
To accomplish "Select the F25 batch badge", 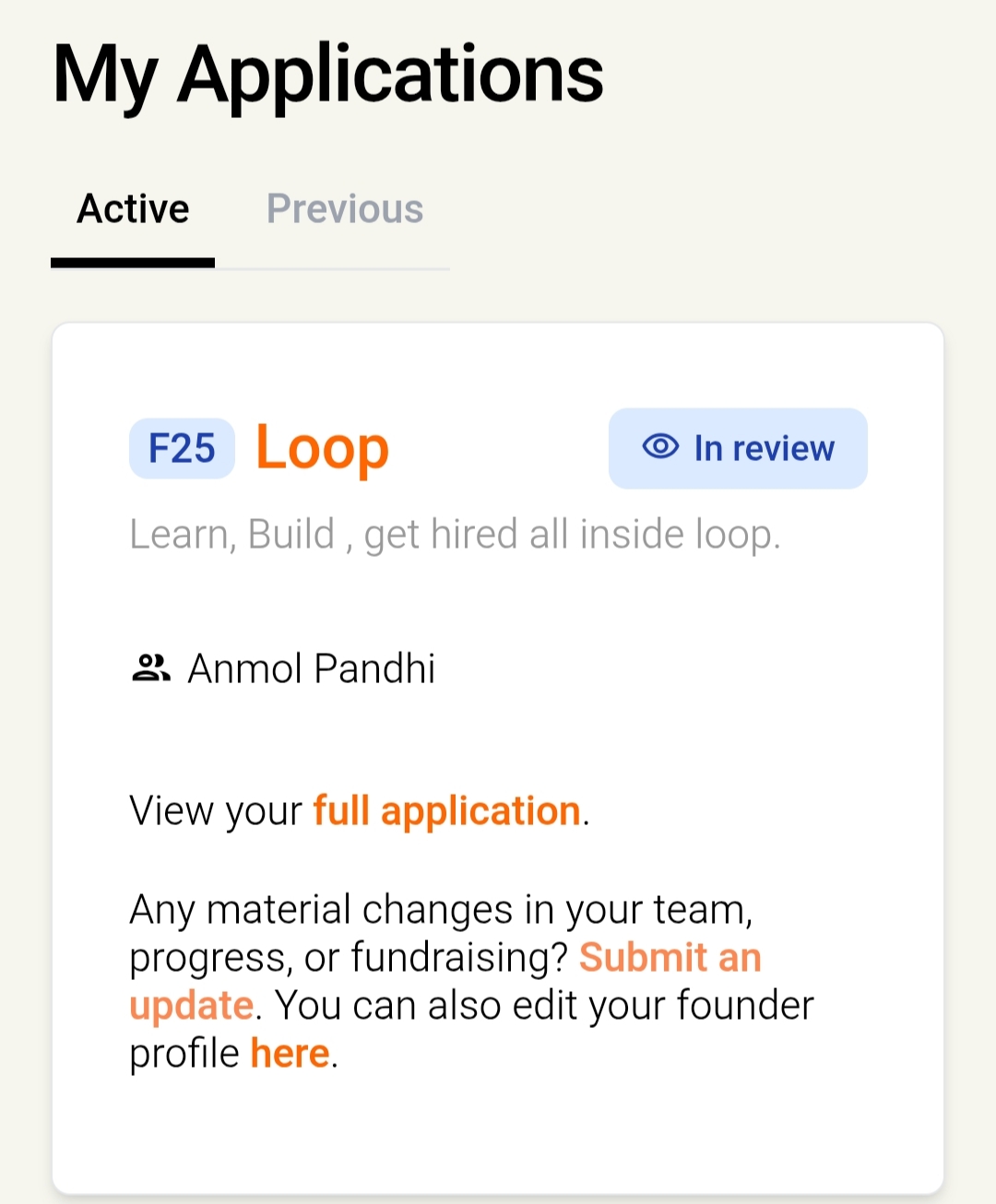I will point(182,449).
